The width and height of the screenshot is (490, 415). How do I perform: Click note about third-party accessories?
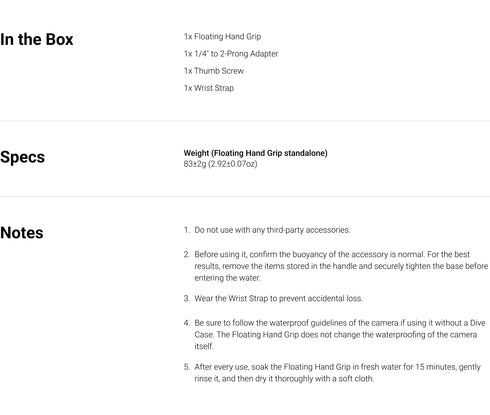(x=272, y=230)
